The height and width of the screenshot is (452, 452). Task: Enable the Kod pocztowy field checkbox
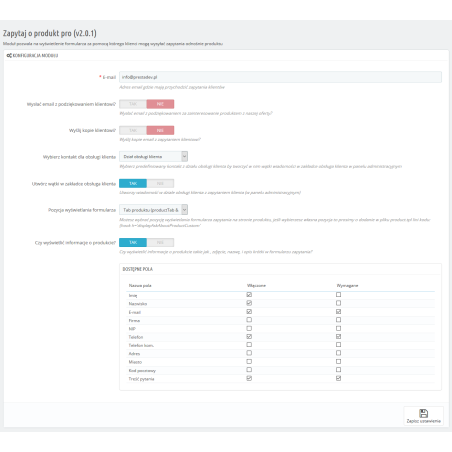249,370
